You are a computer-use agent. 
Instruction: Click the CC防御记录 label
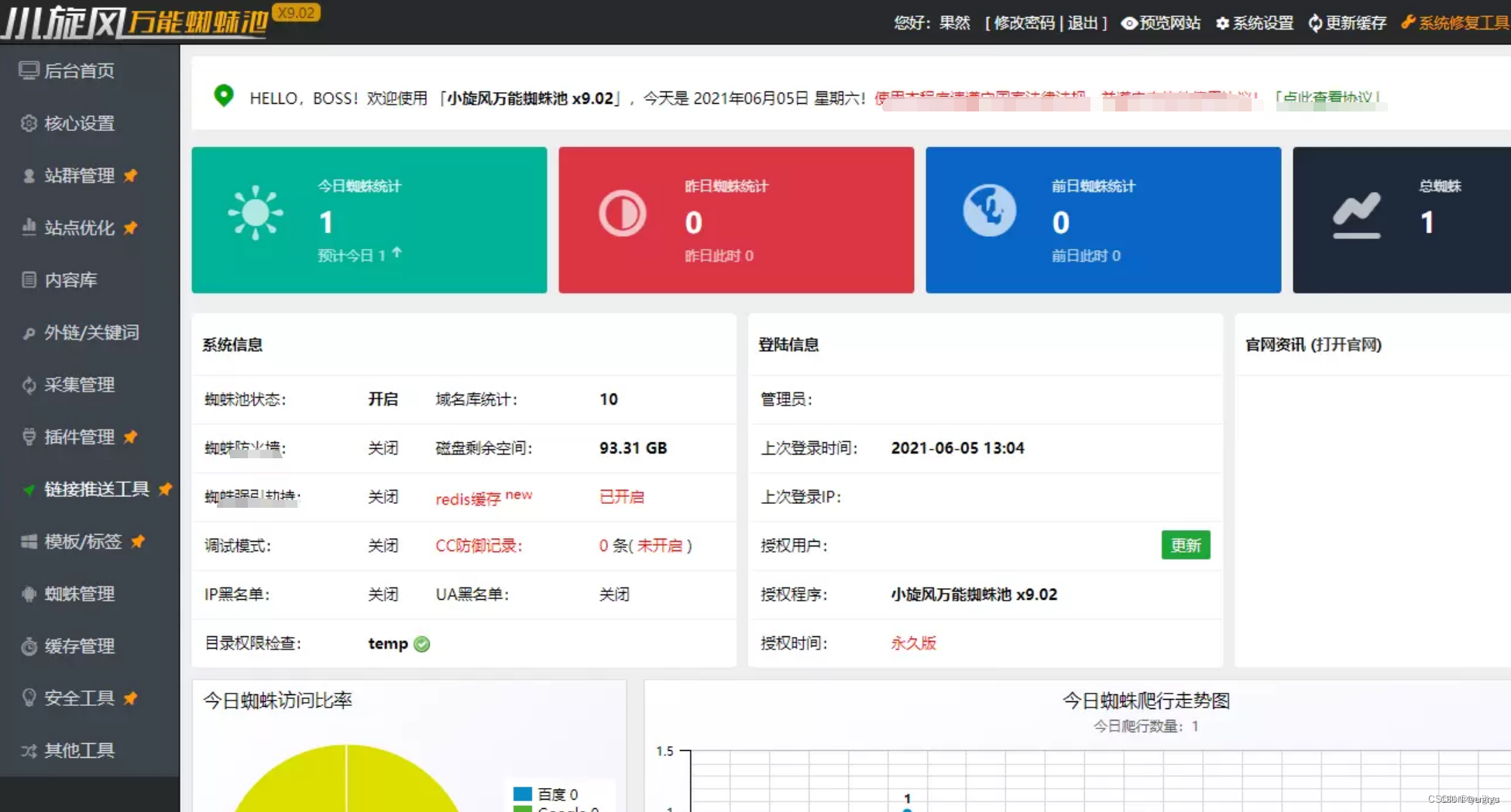(479, 546)
